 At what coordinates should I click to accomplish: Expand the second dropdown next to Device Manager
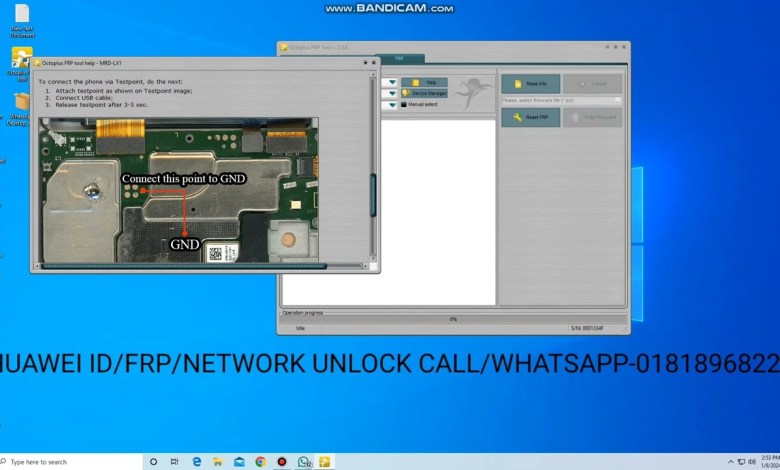391,93
